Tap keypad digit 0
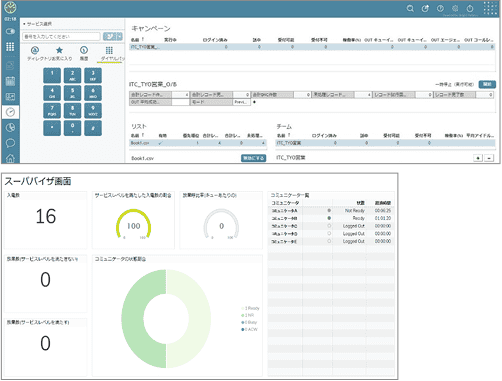502x381 pixels. (x=72, y=128)
